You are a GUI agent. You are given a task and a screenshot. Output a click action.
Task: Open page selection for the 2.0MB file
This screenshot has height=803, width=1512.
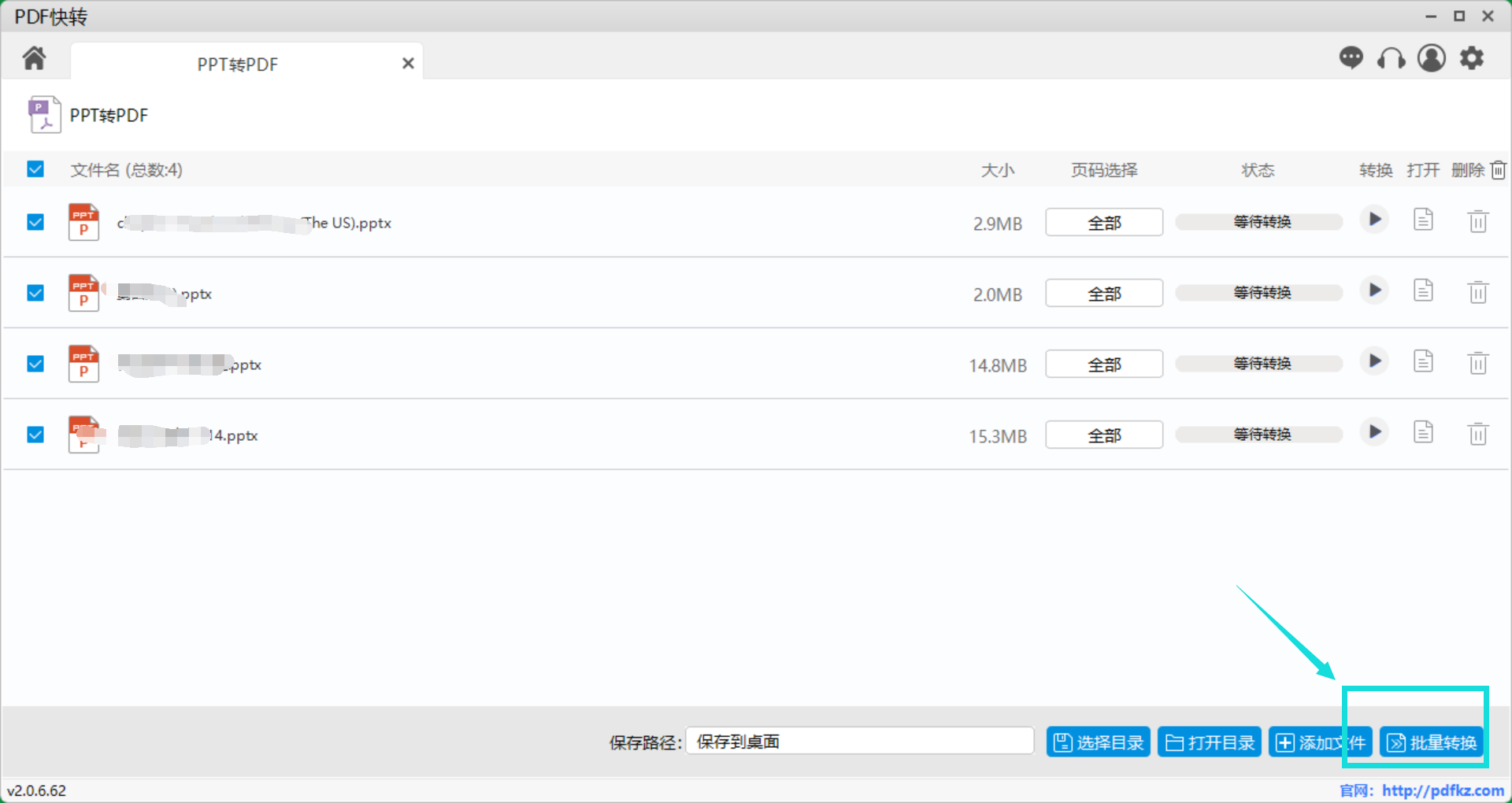(1103, 294)
